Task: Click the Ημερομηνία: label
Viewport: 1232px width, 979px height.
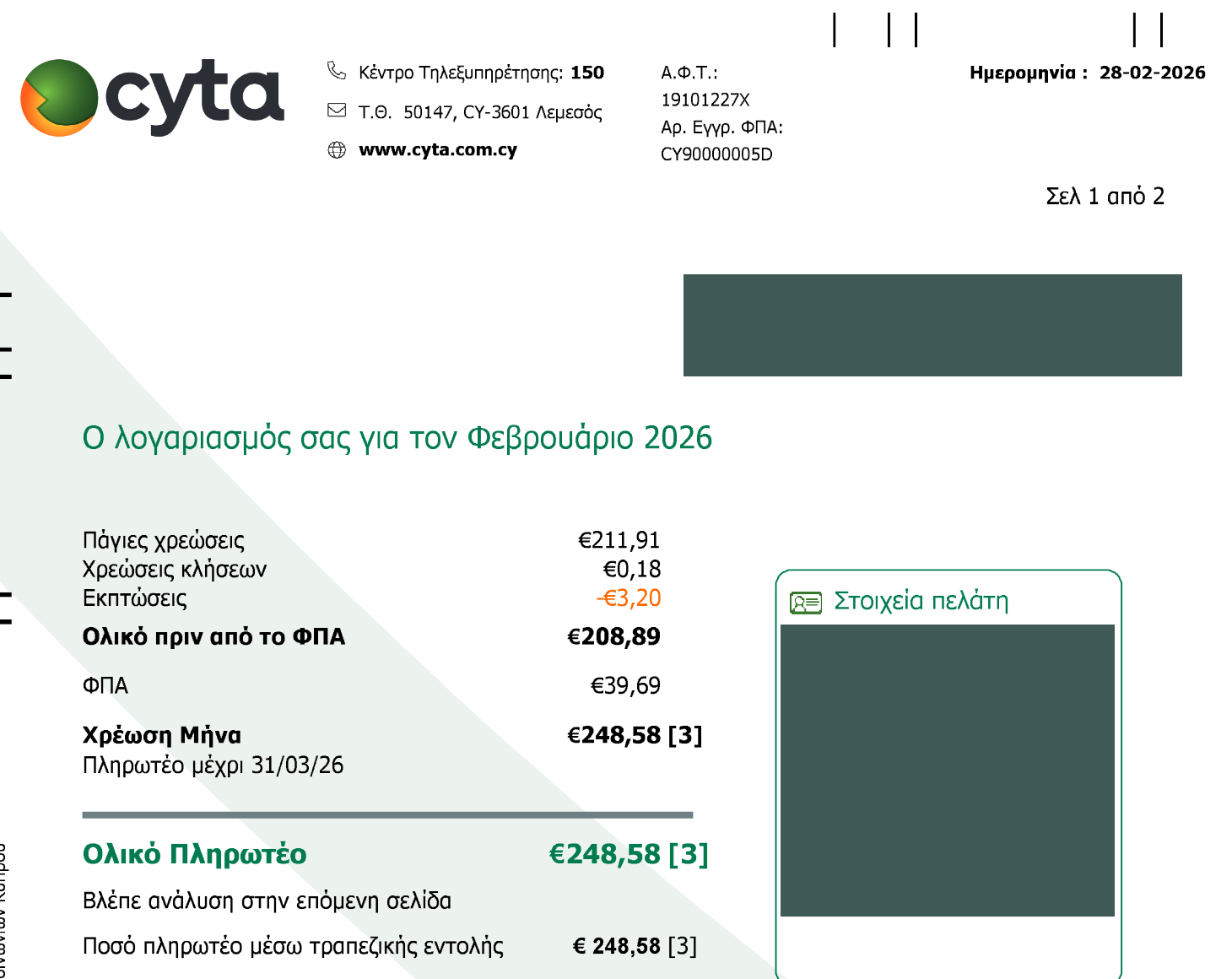Action: click(x=1029, y=73)
